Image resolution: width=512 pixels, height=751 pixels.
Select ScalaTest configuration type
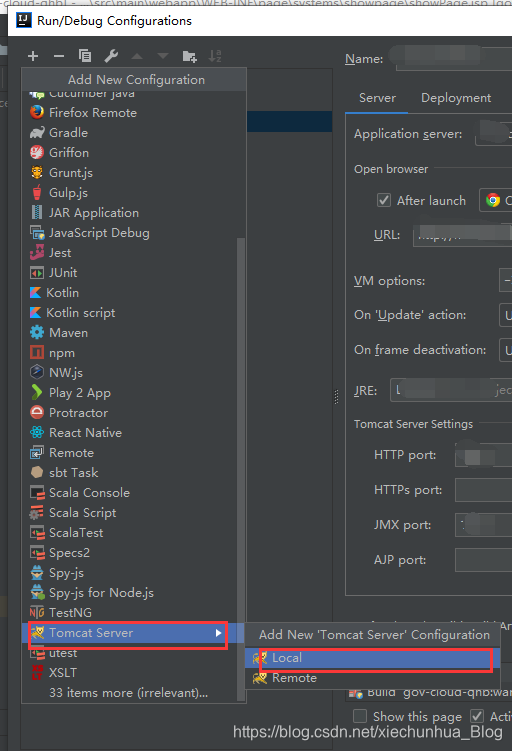click(130, 533)
